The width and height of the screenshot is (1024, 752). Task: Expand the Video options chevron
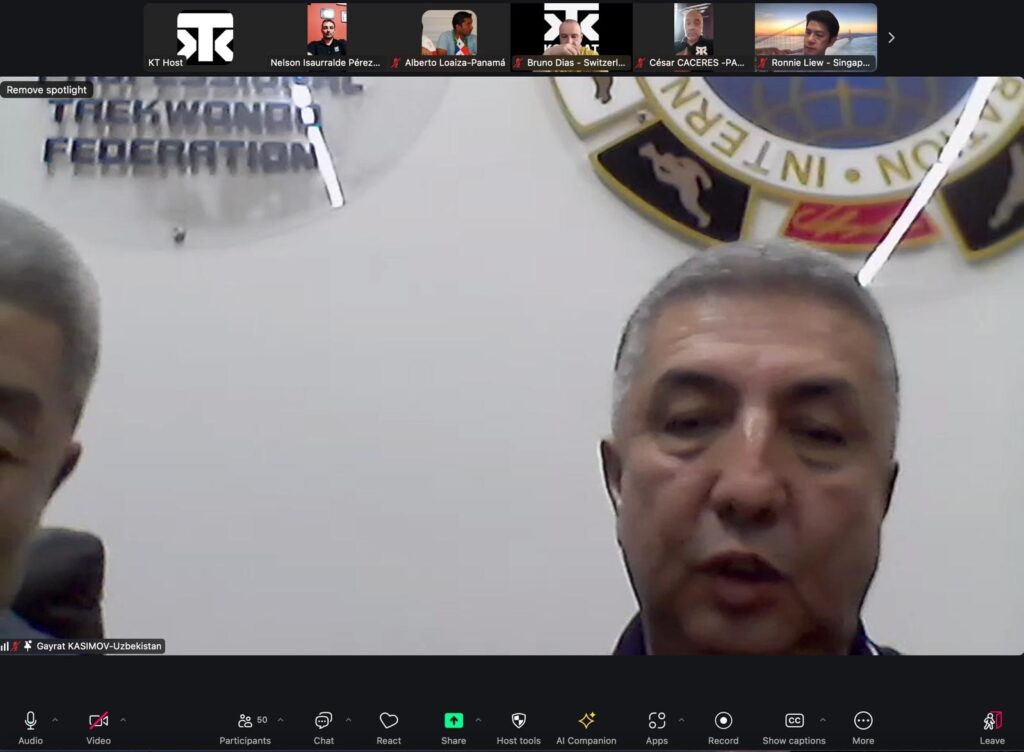123,720
